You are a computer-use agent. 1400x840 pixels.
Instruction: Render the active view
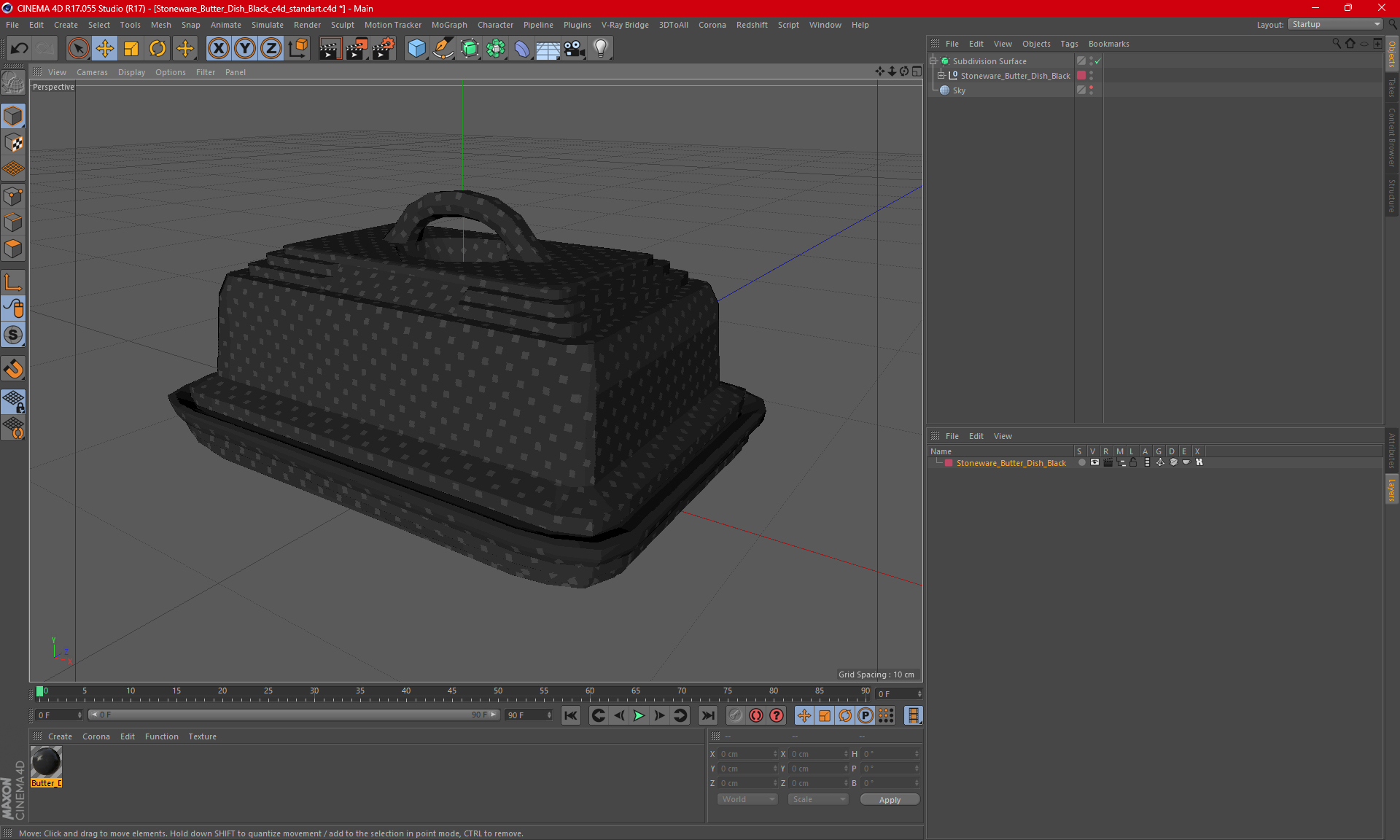pos(330,48)
